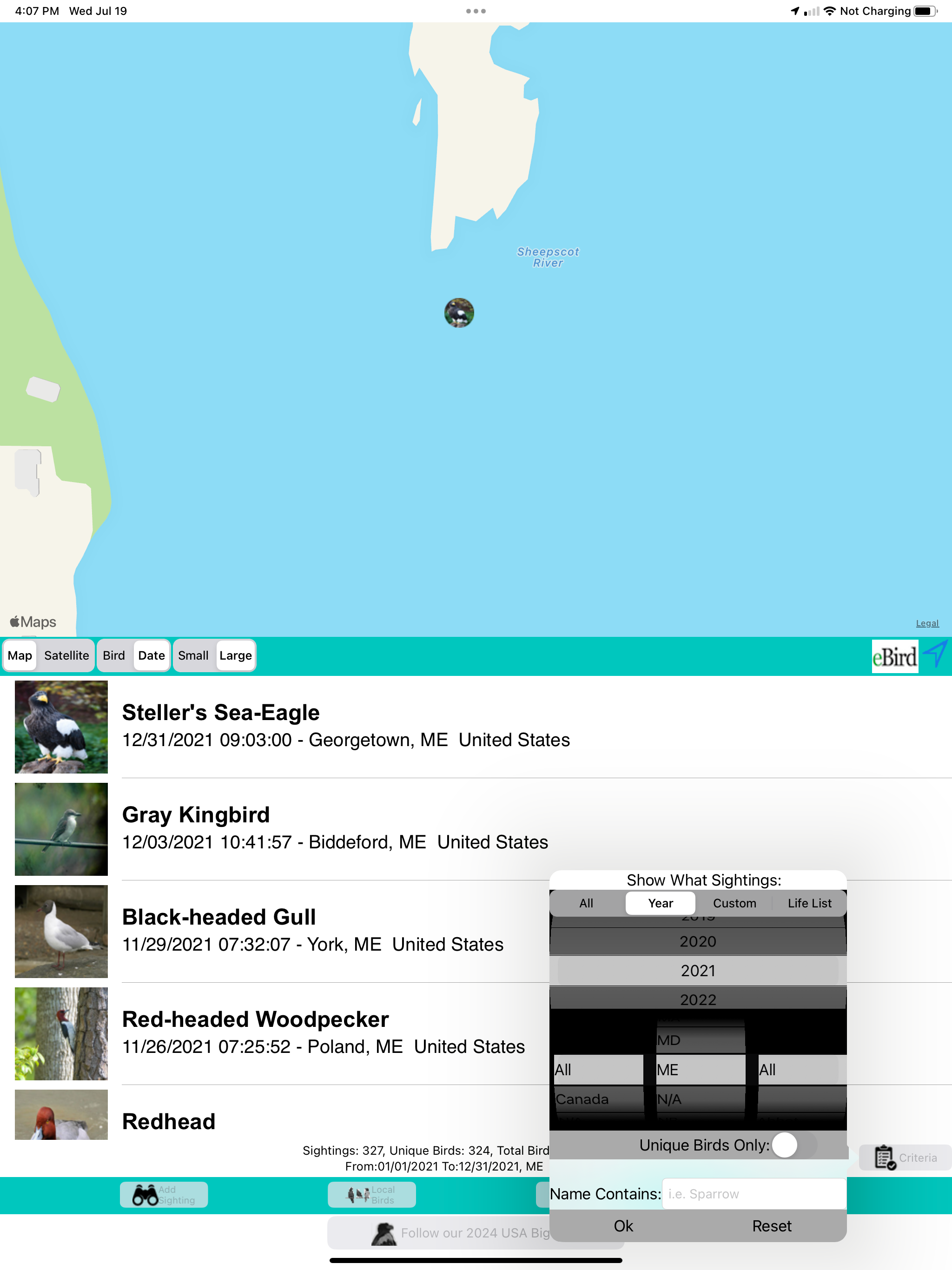Confirm the filter with Ok
The height and width of the screenshot is (1270, 952).
tap(623, 1226)
